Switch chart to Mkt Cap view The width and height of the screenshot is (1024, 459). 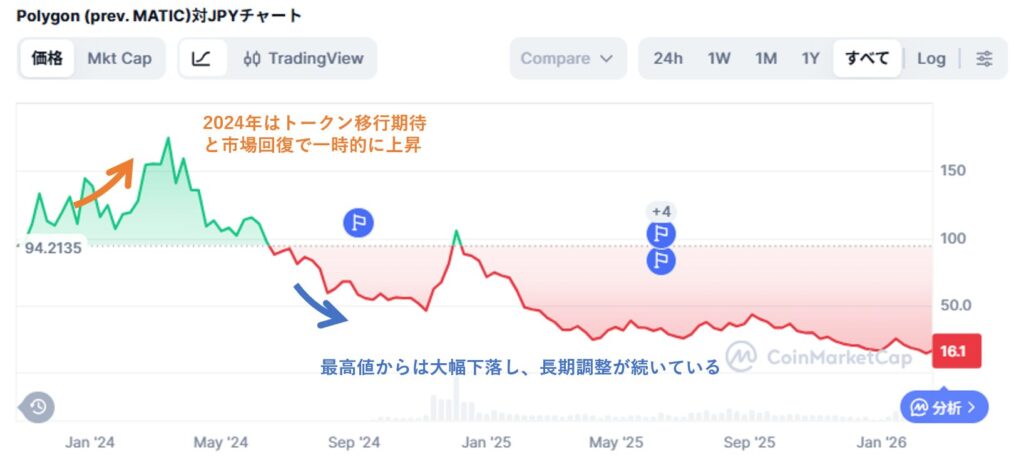pyautogui.click(x=120, y=58)
